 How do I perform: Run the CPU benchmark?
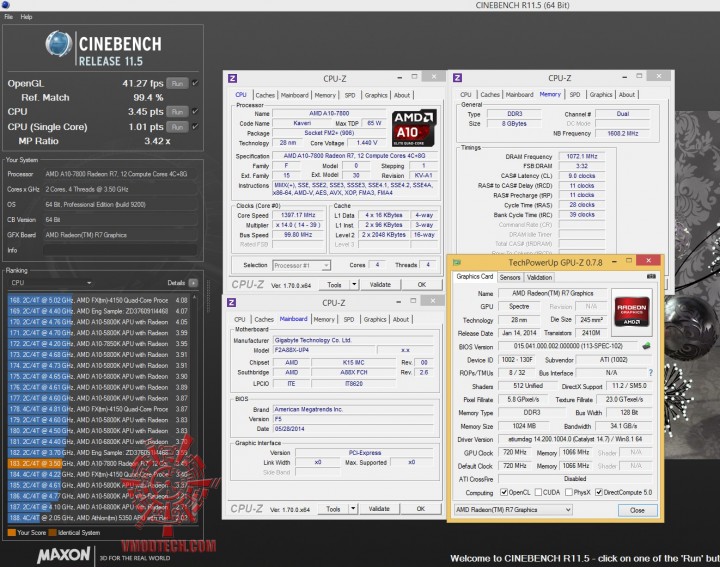(x=177, y=112)
